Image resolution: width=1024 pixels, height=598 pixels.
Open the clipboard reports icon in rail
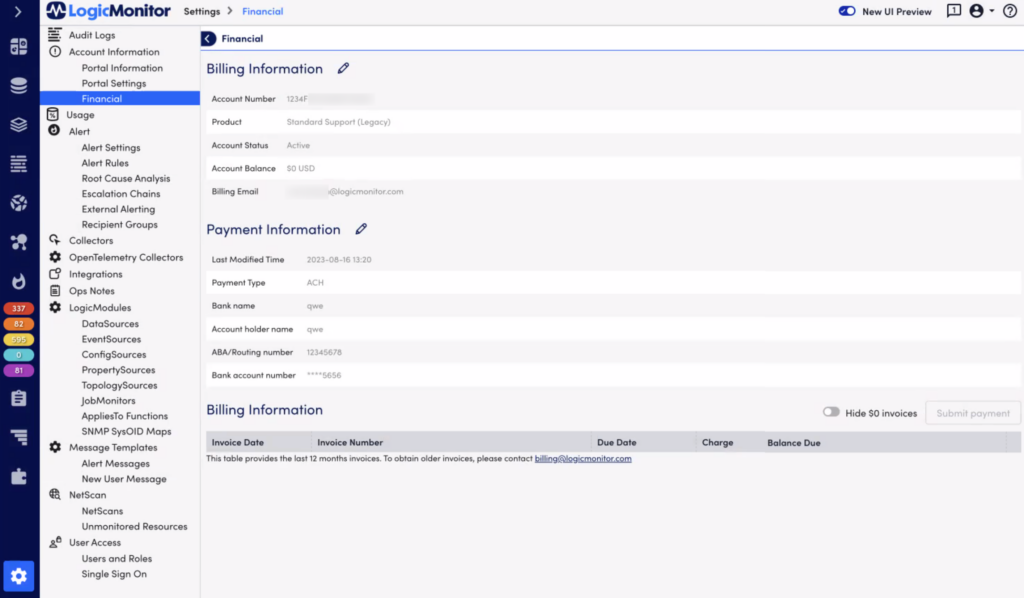[x=18, y=398]
